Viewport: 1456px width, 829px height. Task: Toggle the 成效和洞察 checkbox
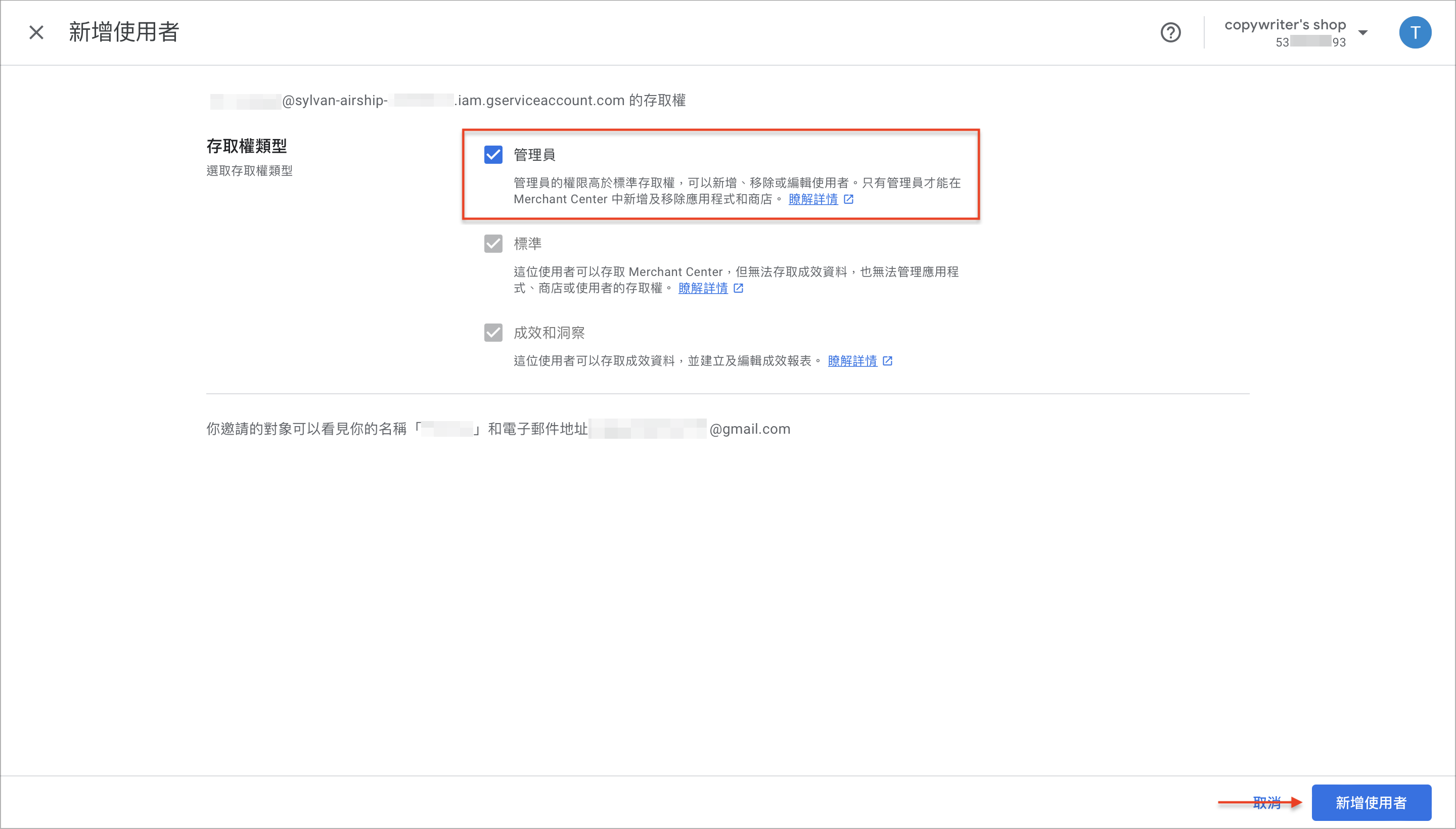pyautogui.click(x=492, y=333)
